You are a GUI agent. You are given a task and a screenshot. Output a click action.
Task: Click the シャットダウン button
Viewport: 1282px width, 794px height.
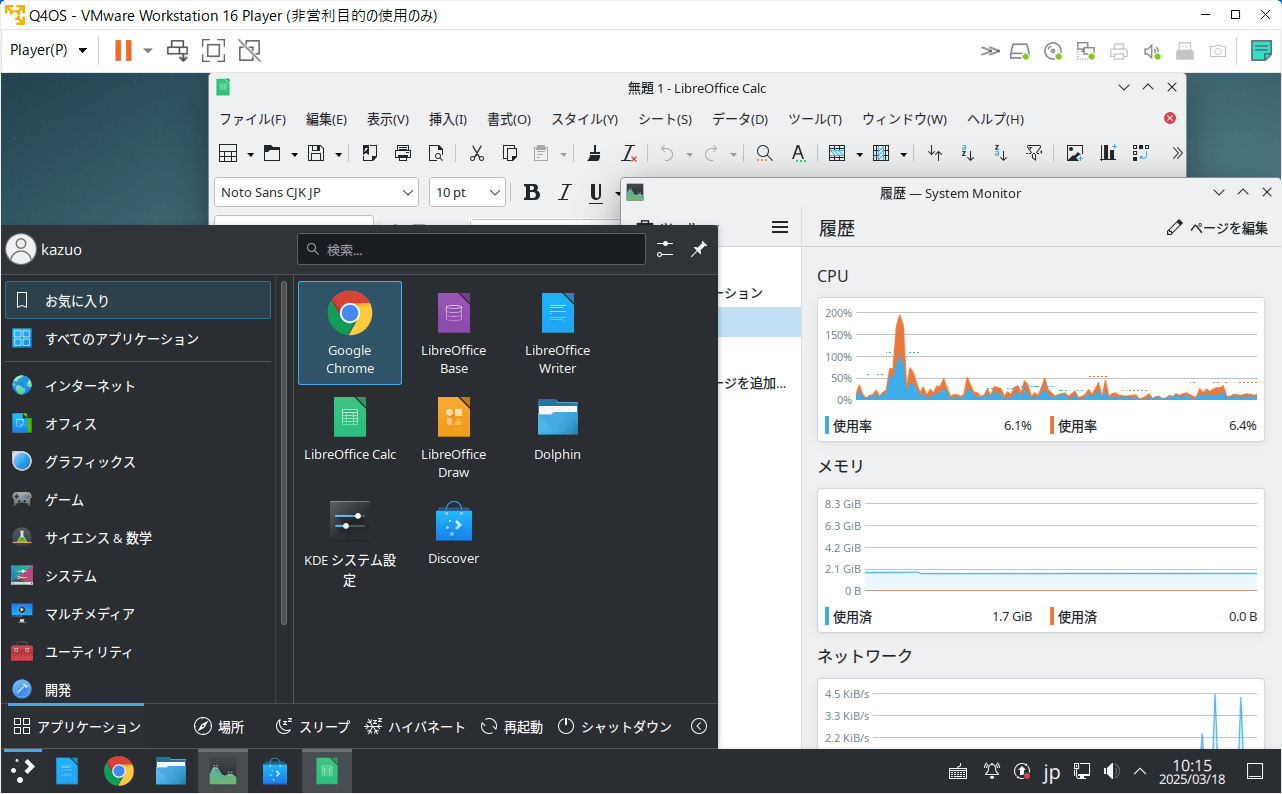coord(615,727)
